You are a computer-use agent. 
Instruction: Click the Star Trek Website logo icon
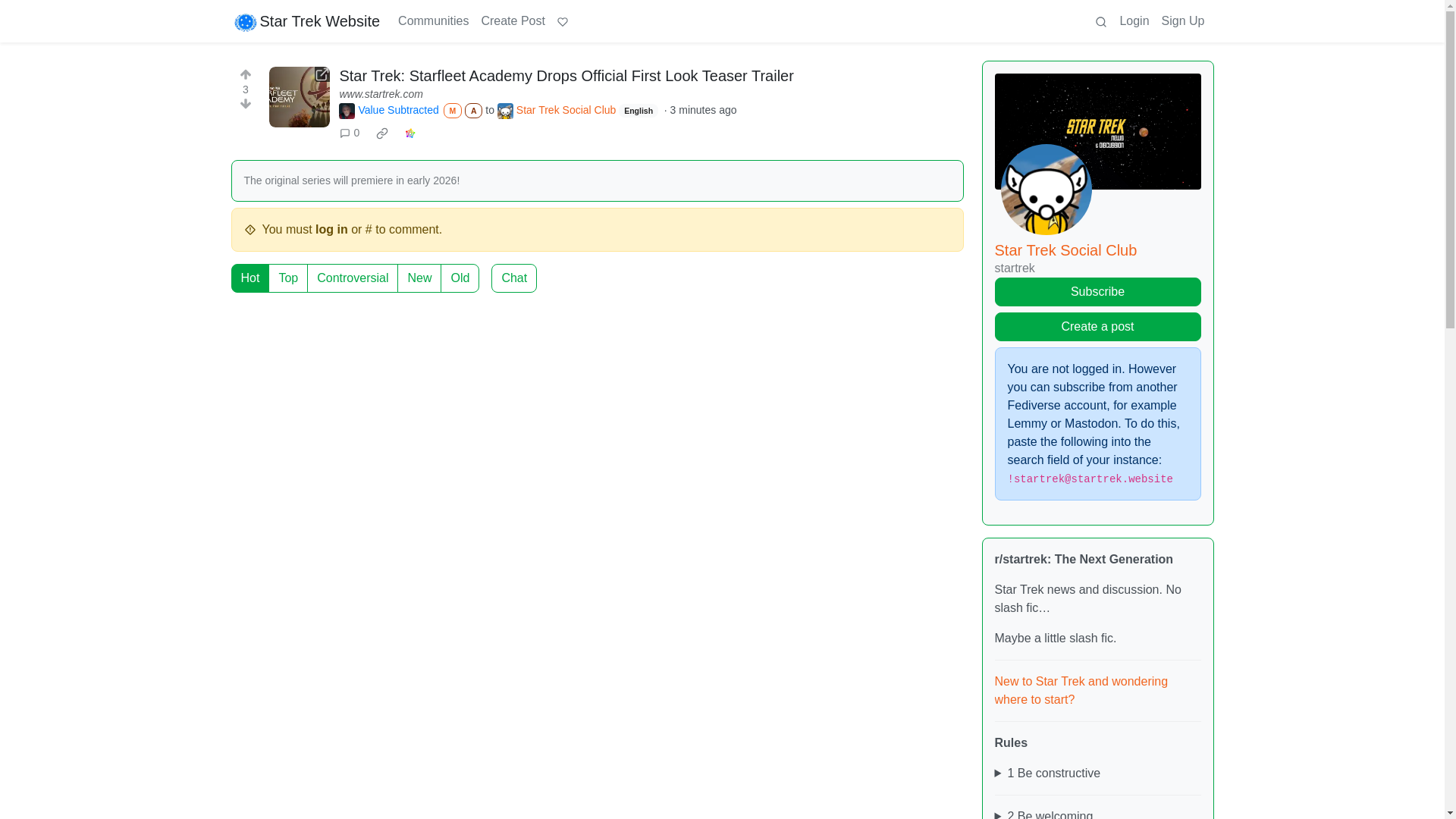point(245,22)
